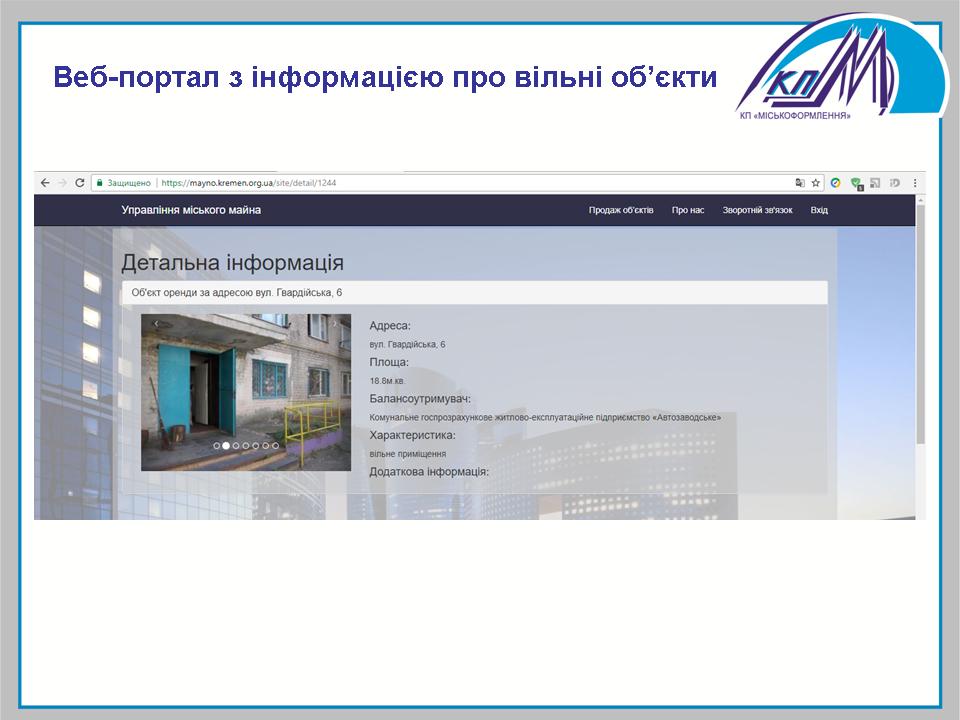Click the 'Вхід' login link

[819, 210]
